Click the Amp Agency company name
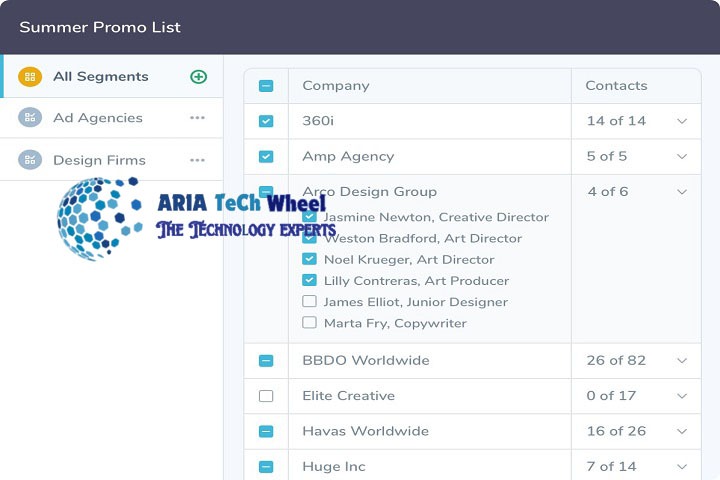 point(348,157)
